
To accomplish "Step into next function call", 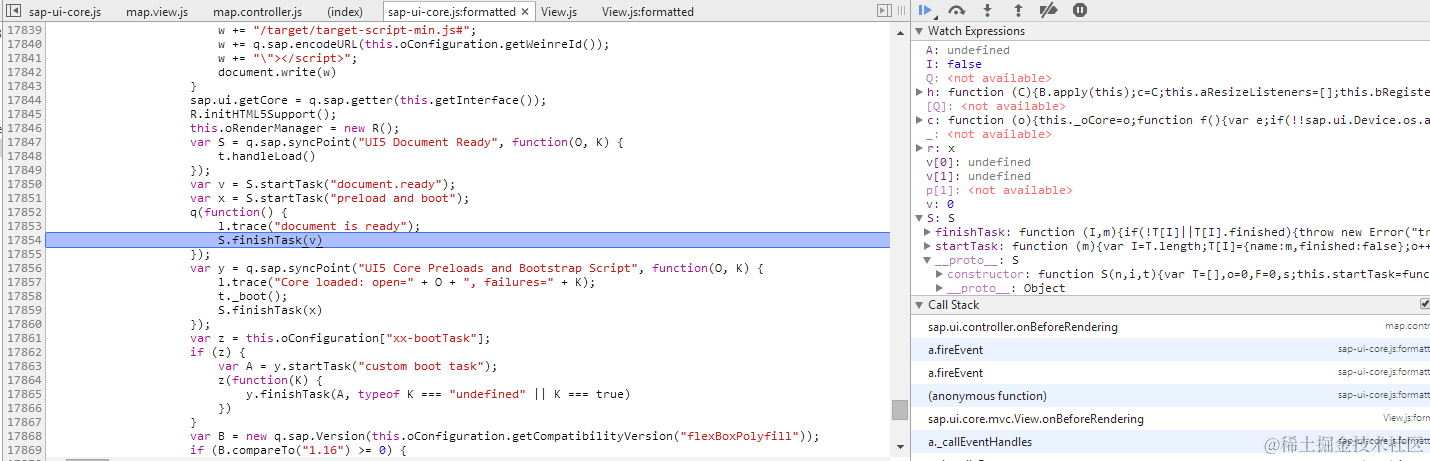I will [988, 10].
